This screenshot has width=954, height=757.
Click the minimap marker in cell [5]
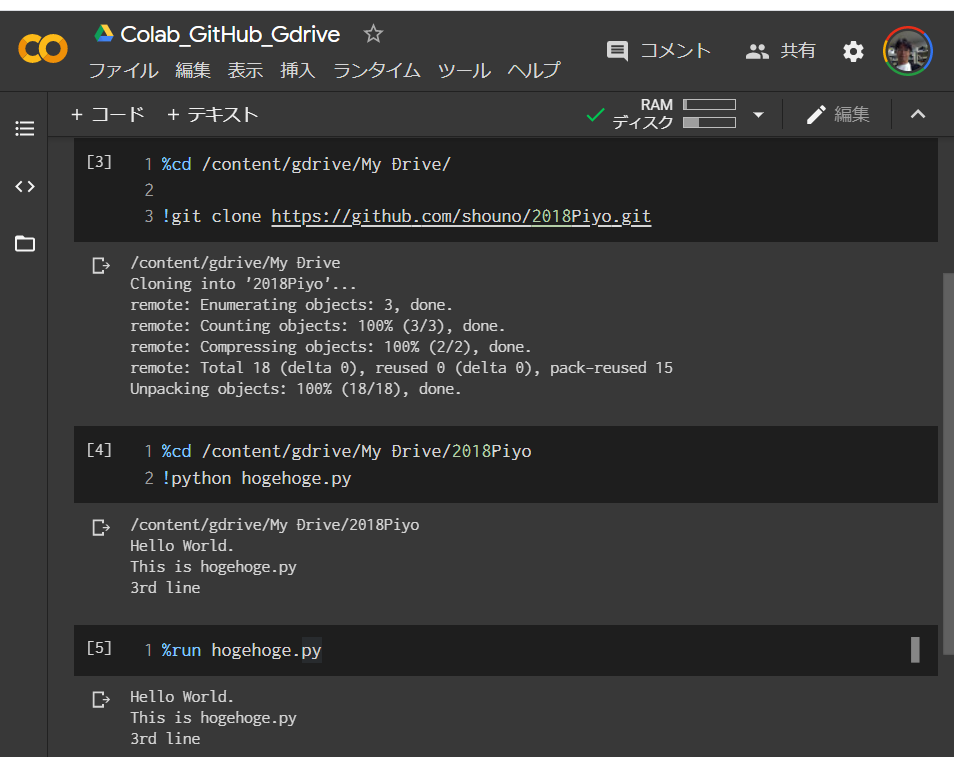[x=915, y=650]
